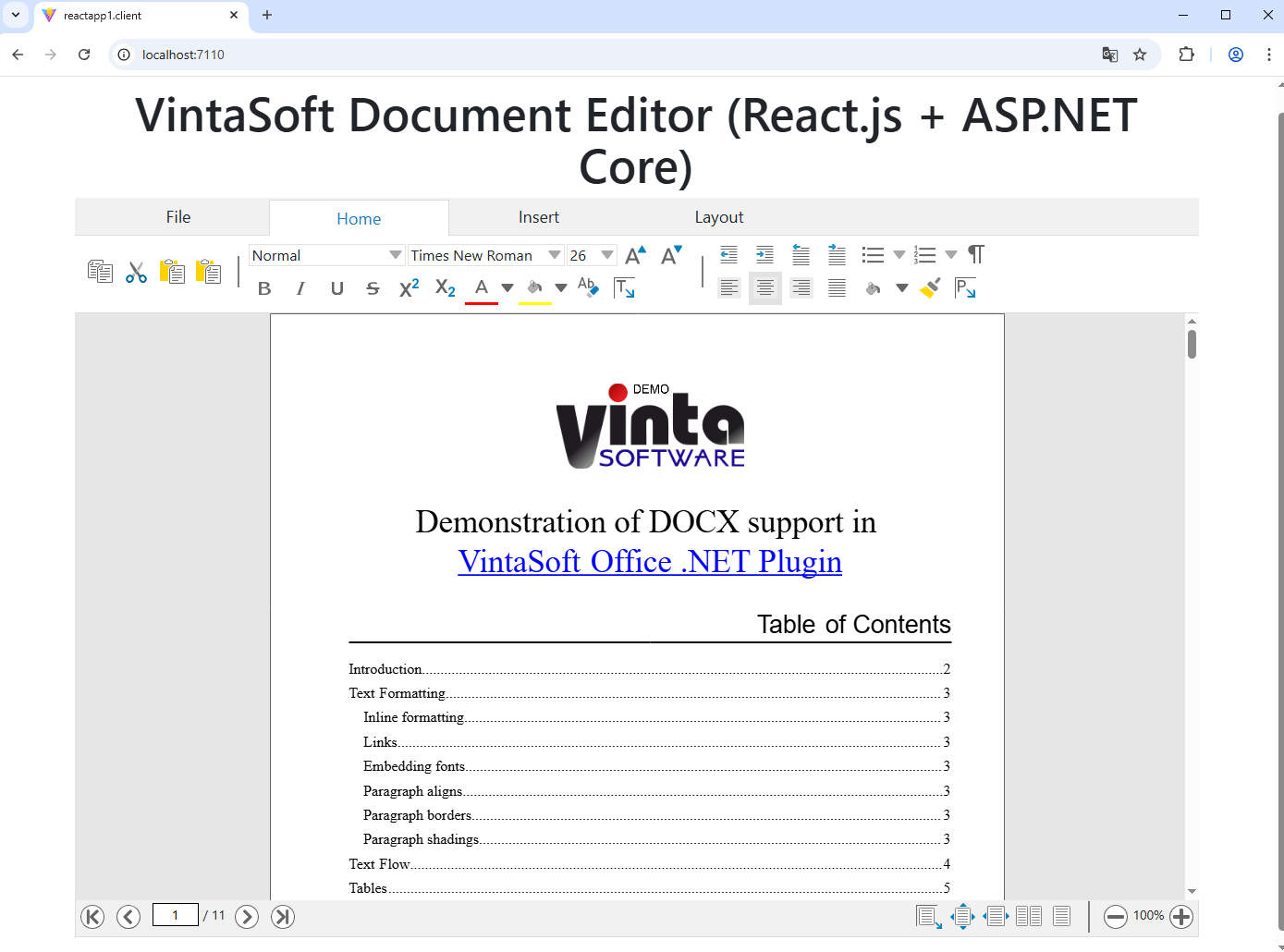
Task: Go to the last page of the document
Action: pos(283,916)
